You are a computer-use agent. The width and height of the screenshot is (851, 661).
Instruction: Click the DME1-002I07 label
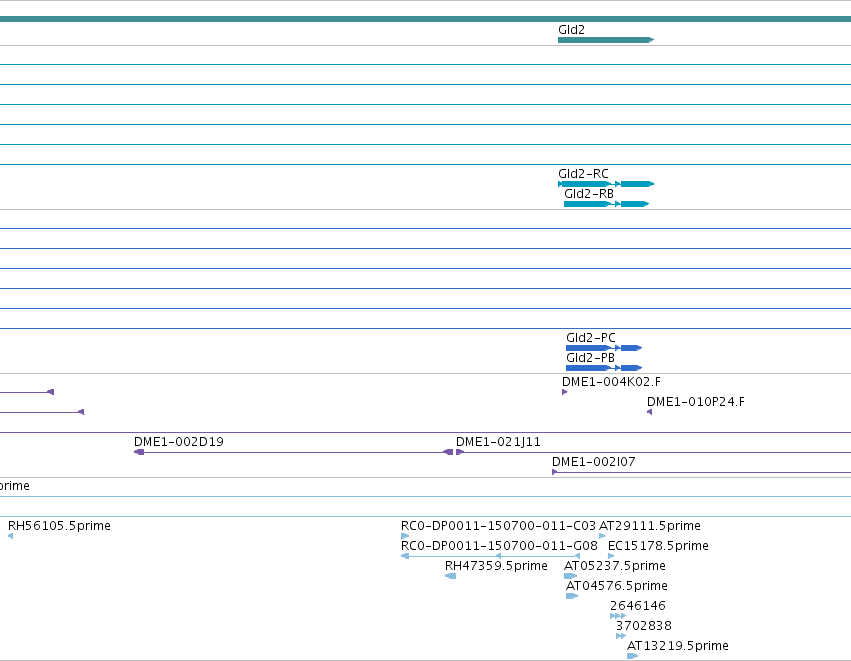593,462
